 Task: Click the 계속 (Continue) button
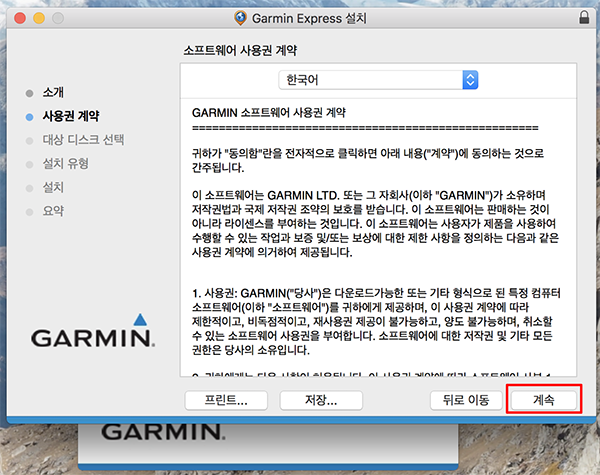pos(543,400)
